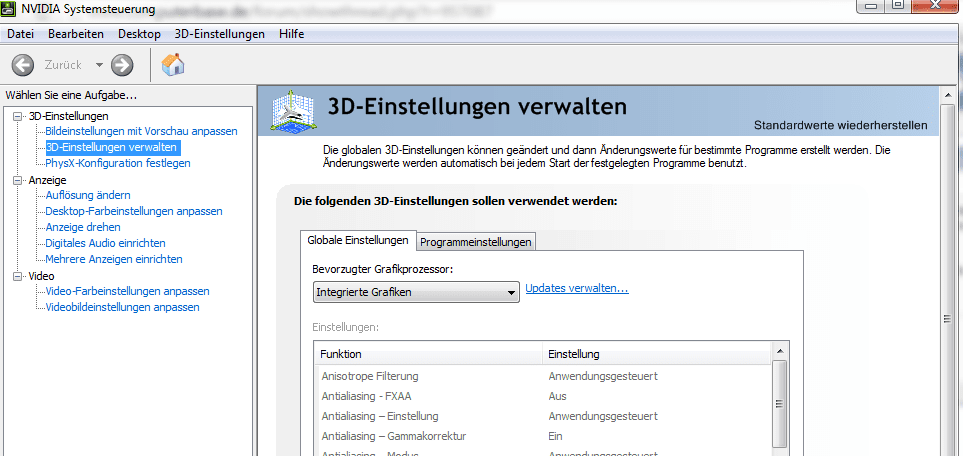Select the Anisotrope Filterung row
966x460 pixels.
coord(543,376)
